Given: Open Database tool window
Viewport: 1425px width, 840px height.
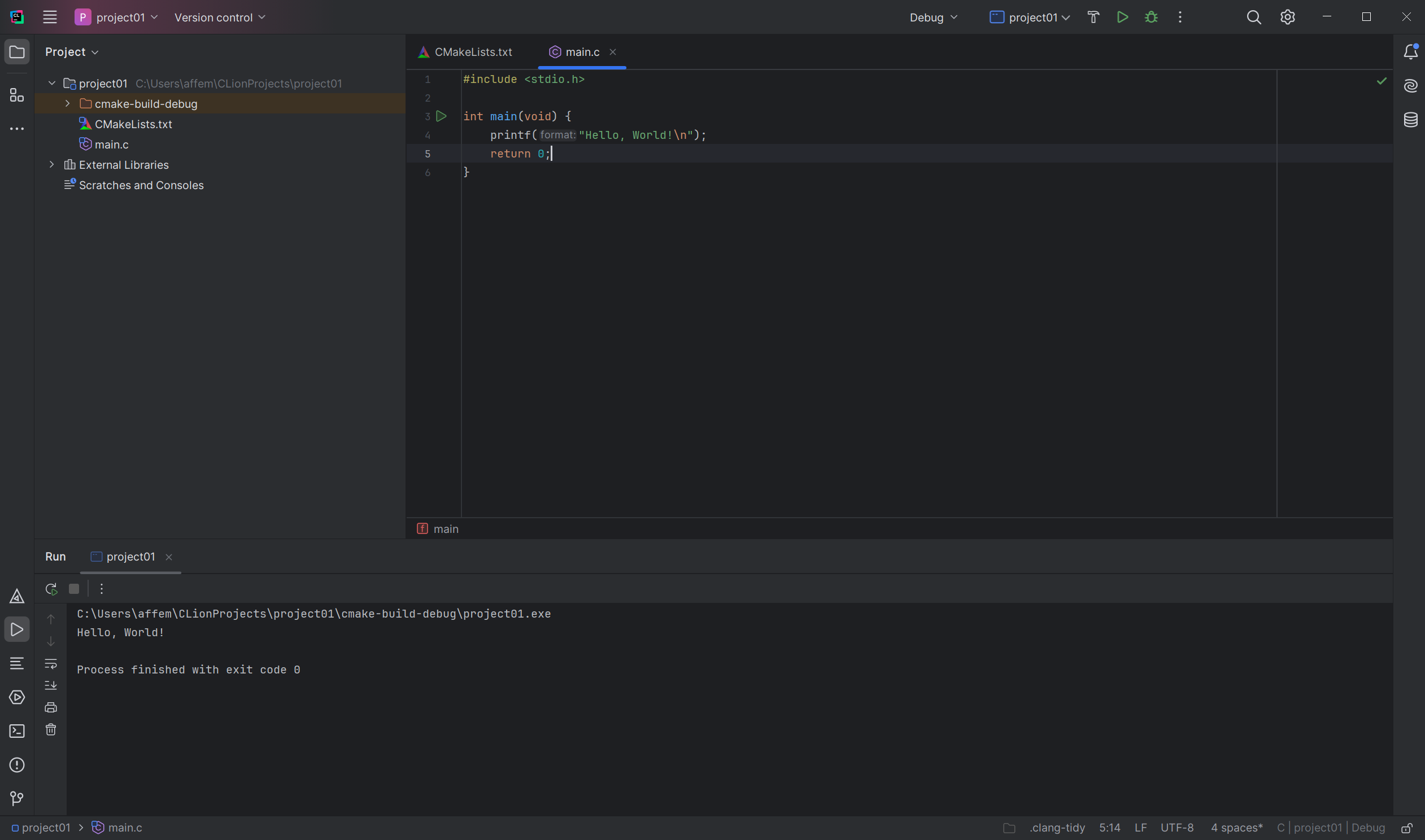Looking at the screenshot, I should pos(1410,120).
